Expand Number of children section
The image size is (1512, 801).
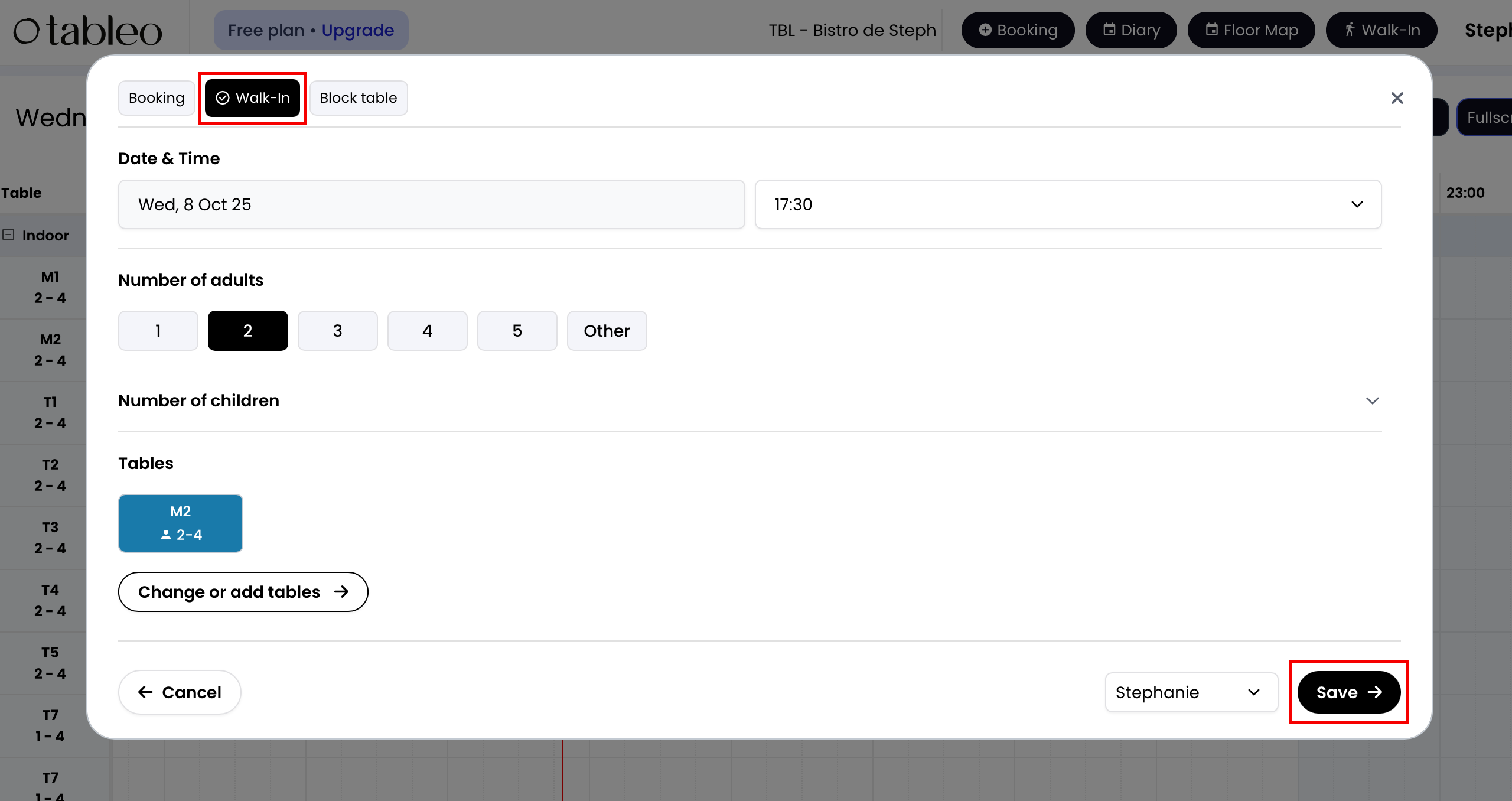click(x=1372, y=401)
